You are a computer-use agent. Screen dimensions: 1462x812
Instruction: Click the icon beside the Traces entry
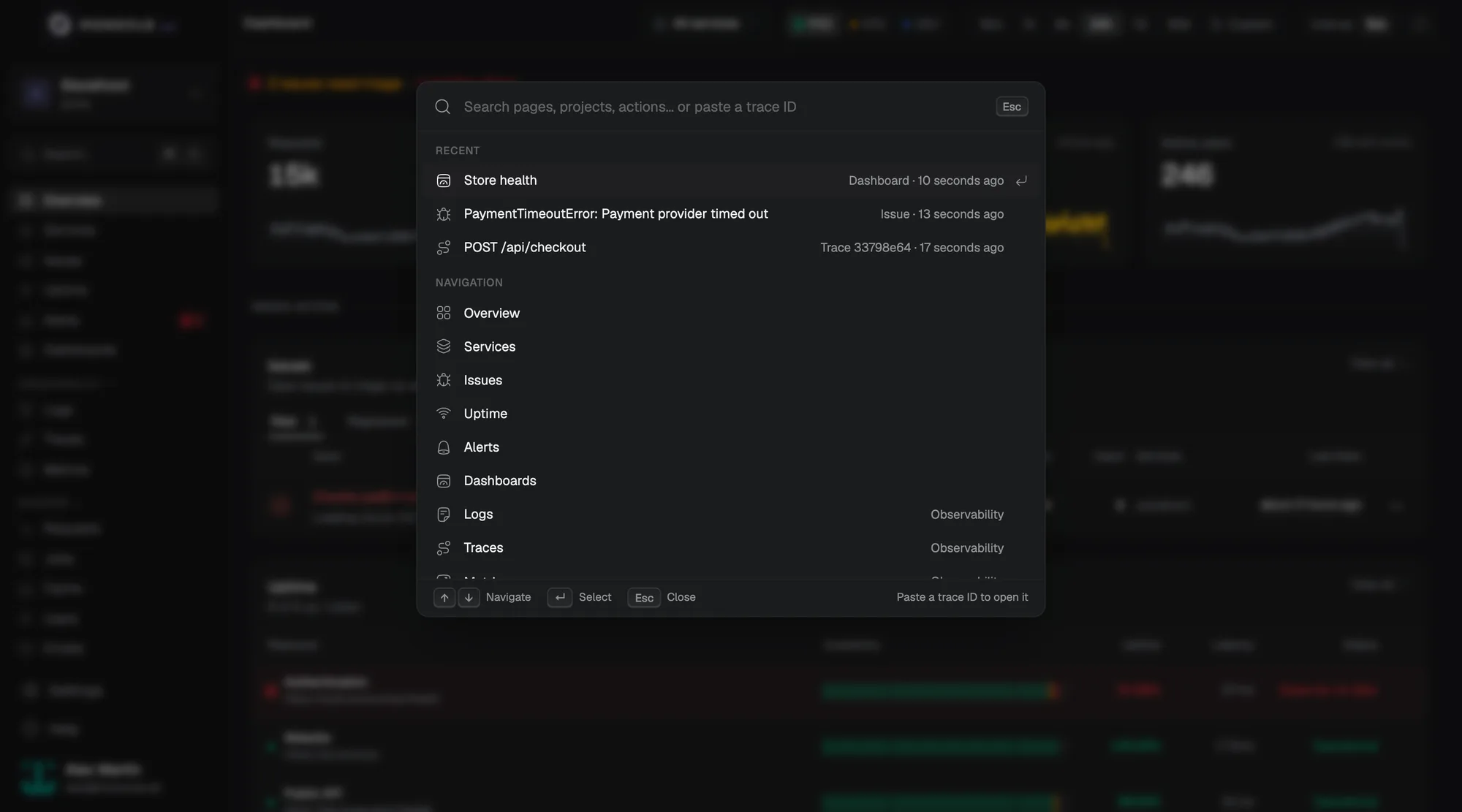[x=443, y=548]
